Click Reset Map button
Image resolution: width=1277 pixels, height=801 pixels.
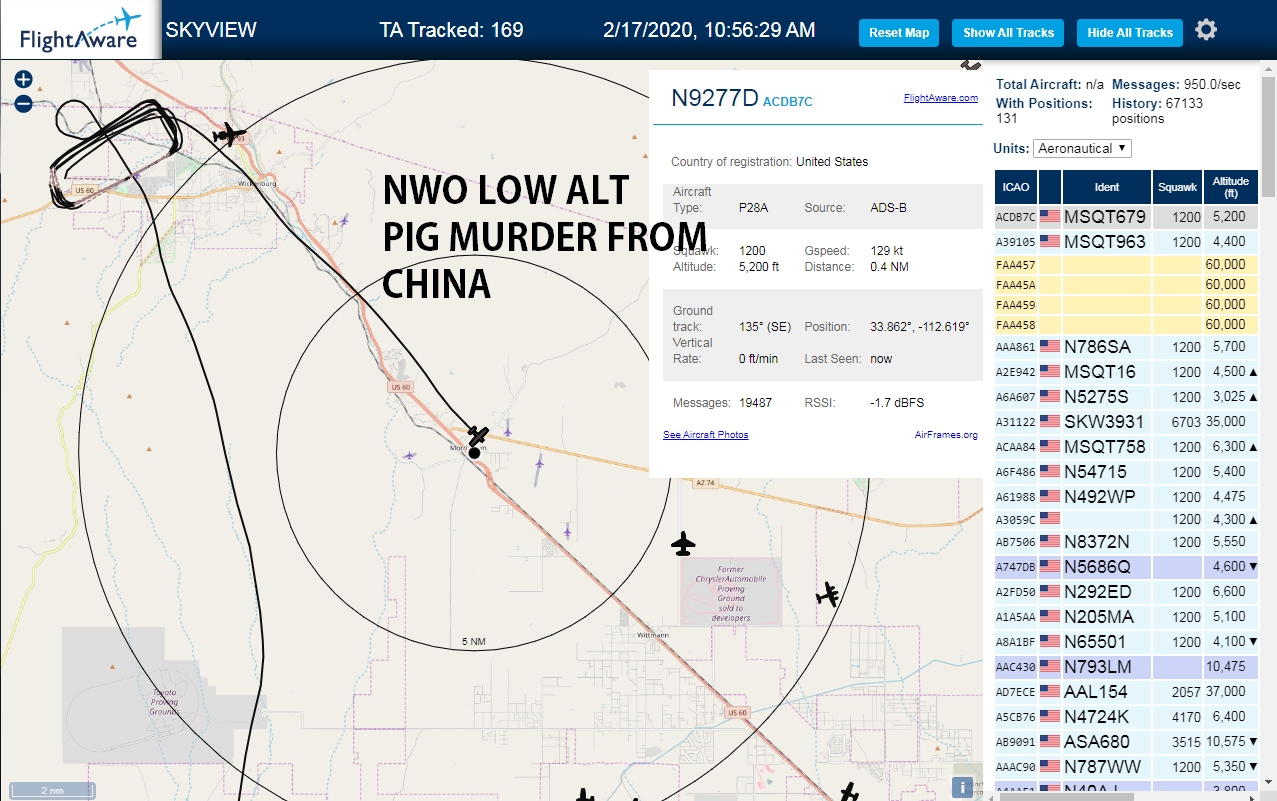click(899, 33)
